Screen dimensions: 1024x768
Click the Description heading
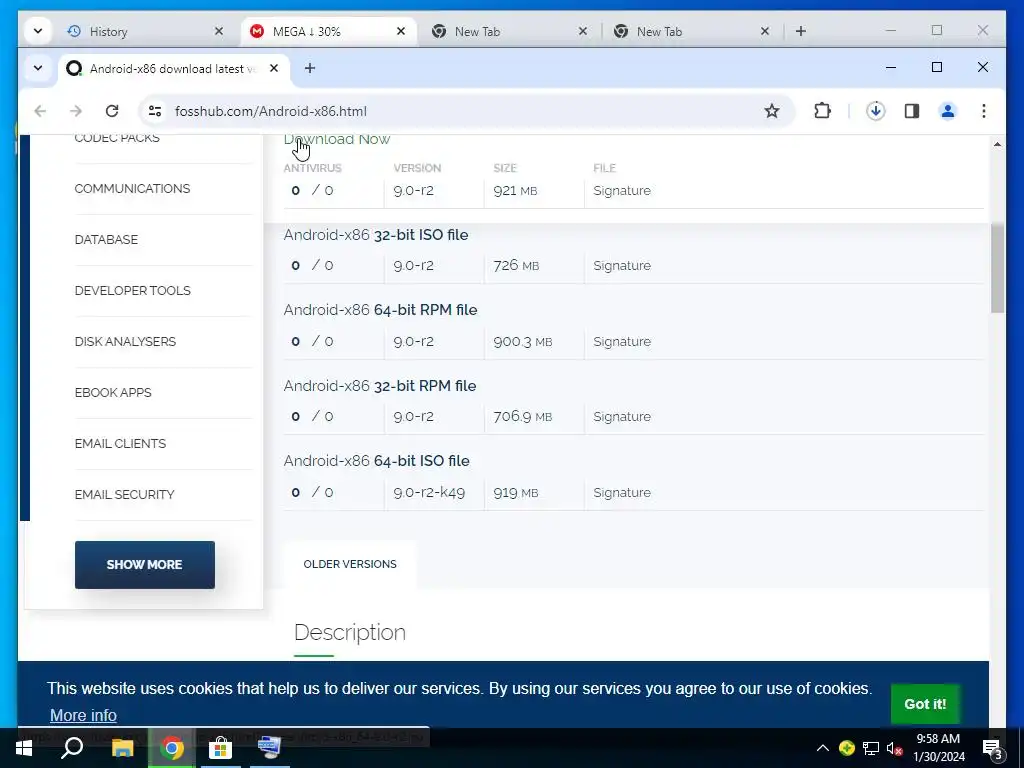349,632
